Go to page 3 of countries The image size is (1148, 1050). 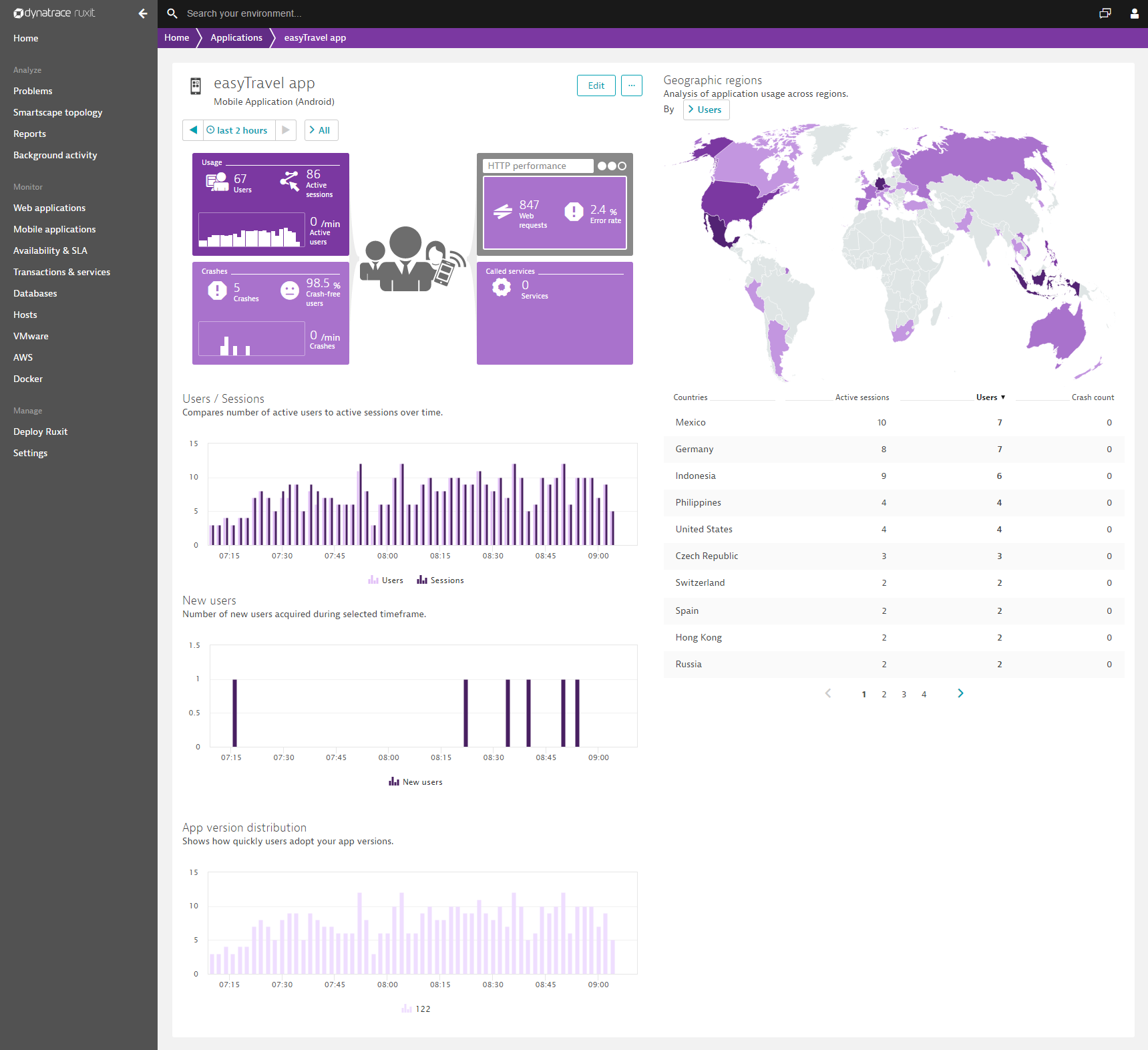904,695
